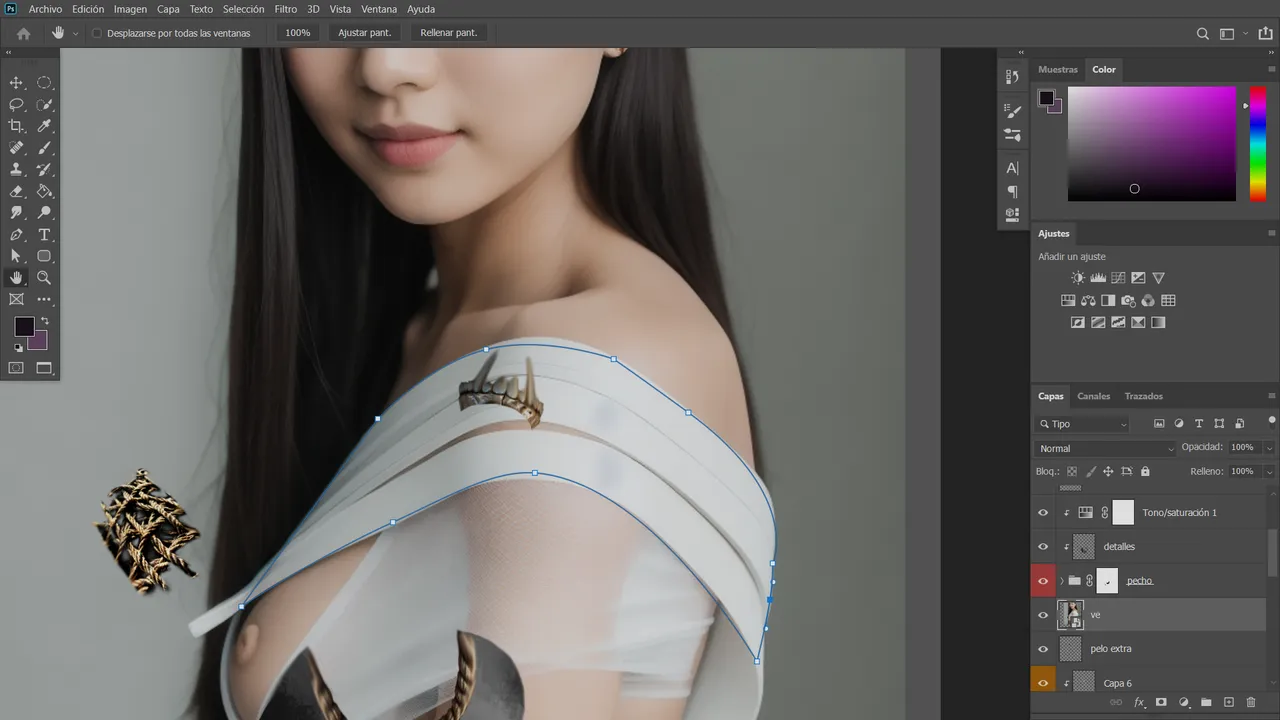Select the Type tool
The width and height of the screenshot is (1280, 720).
pyautogui.click(x=44, y=235)
